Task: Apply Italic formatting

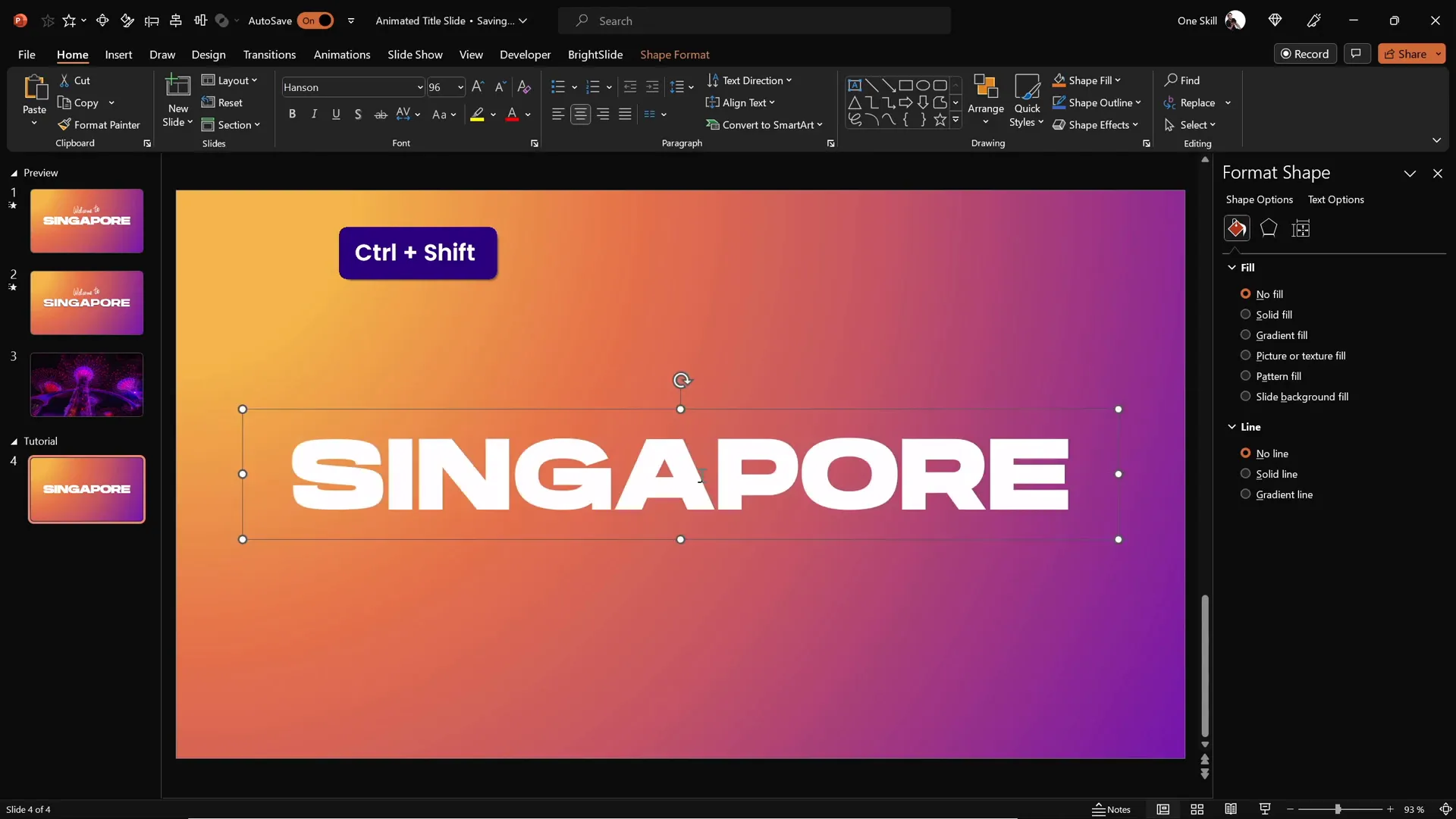Action: point(314,115)
